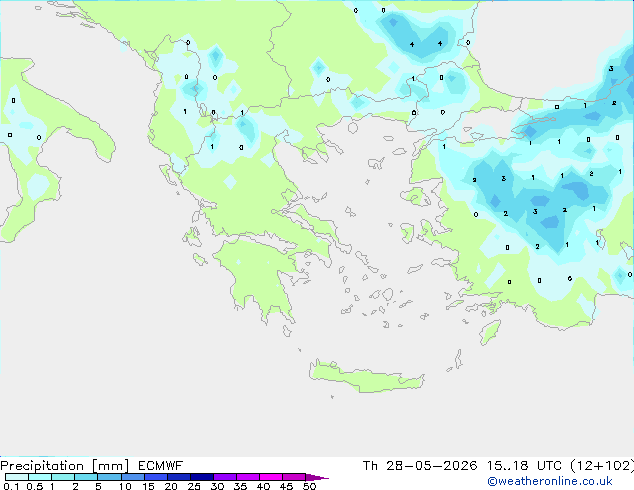Select the legend scale label '35'

[240, 486]
